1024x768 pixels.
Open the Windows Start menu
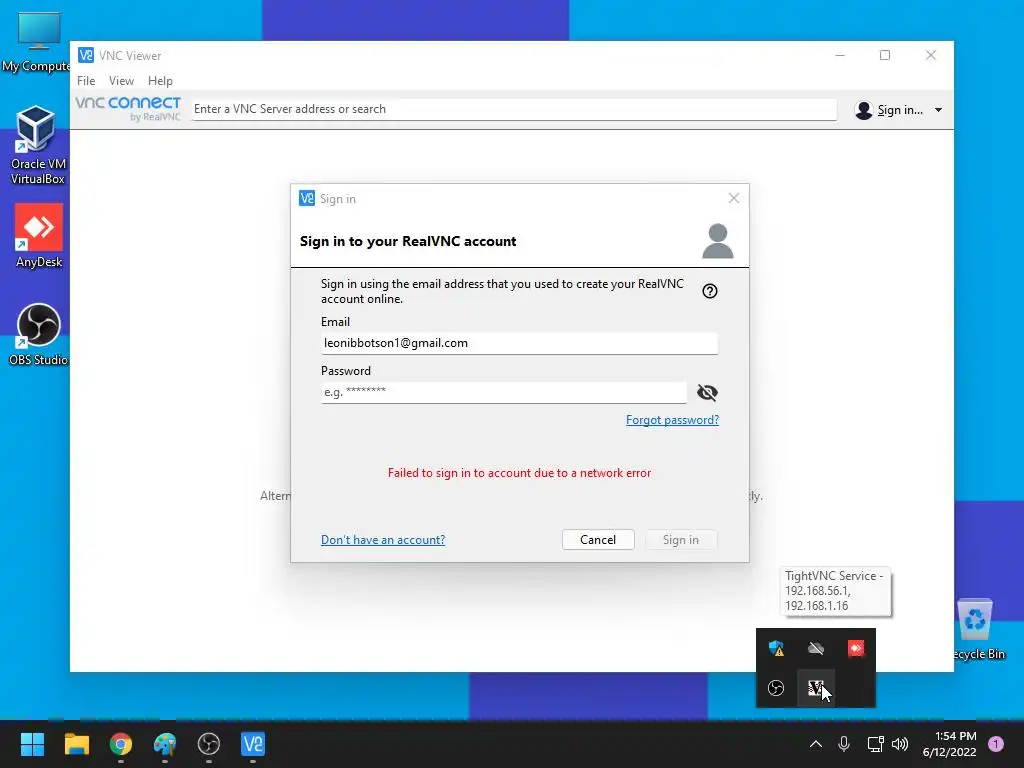tap(32, 744)
